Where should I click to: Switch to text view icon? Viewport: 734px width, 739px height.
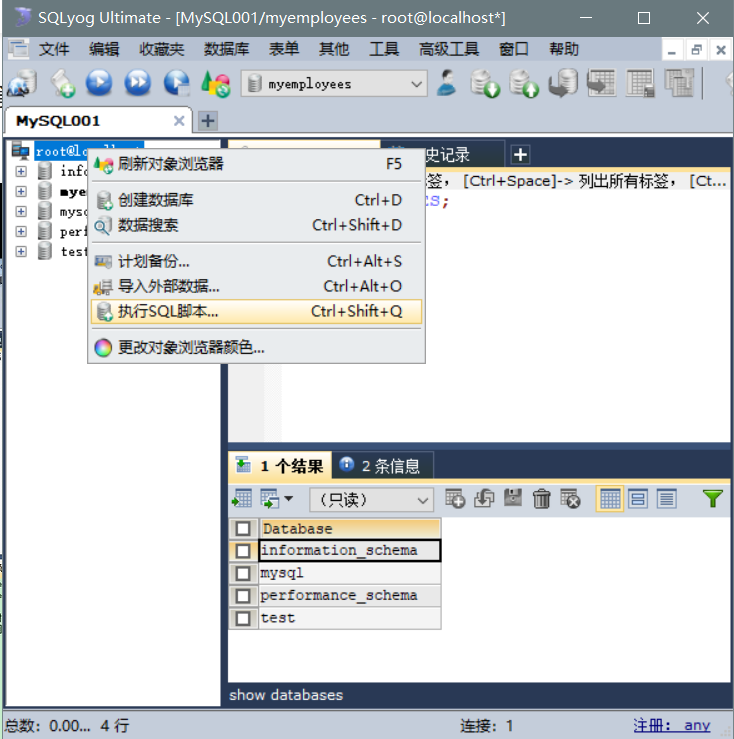pyautogui.click(x=667, y=499)
